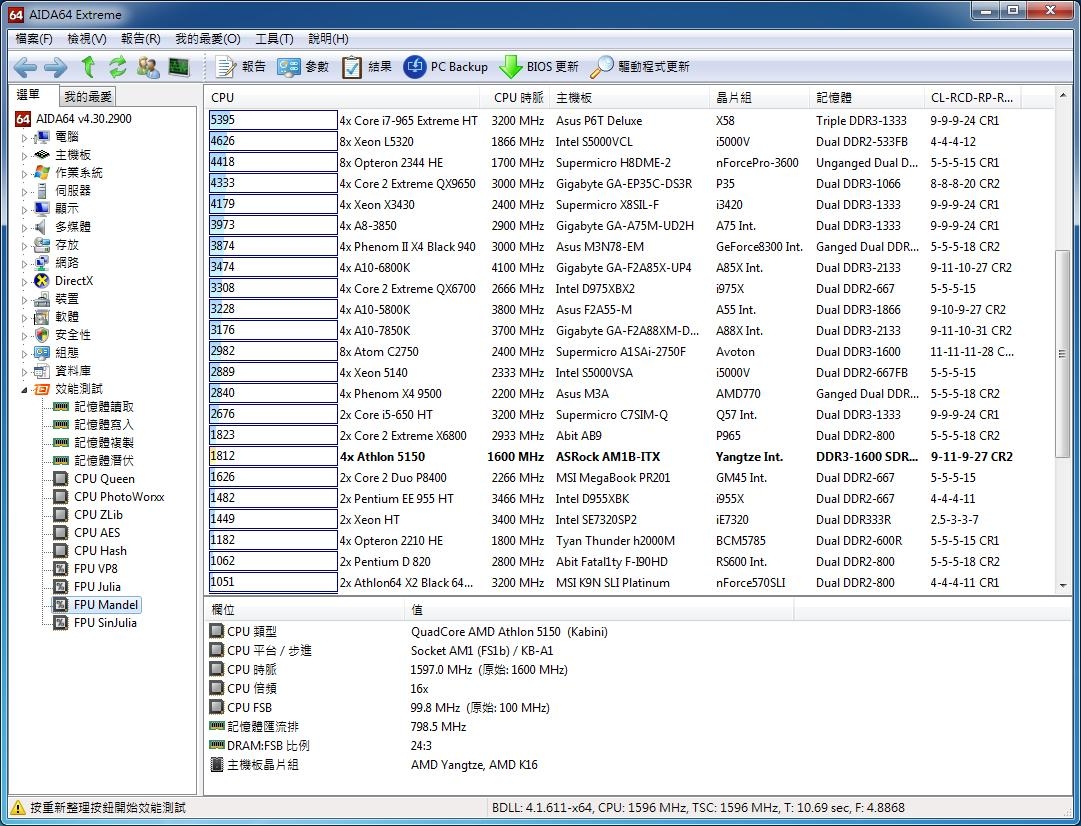Select the 記憶體複製 memory copy benchmark
Screen dimensions: 1081x826
tap(103, 443)
